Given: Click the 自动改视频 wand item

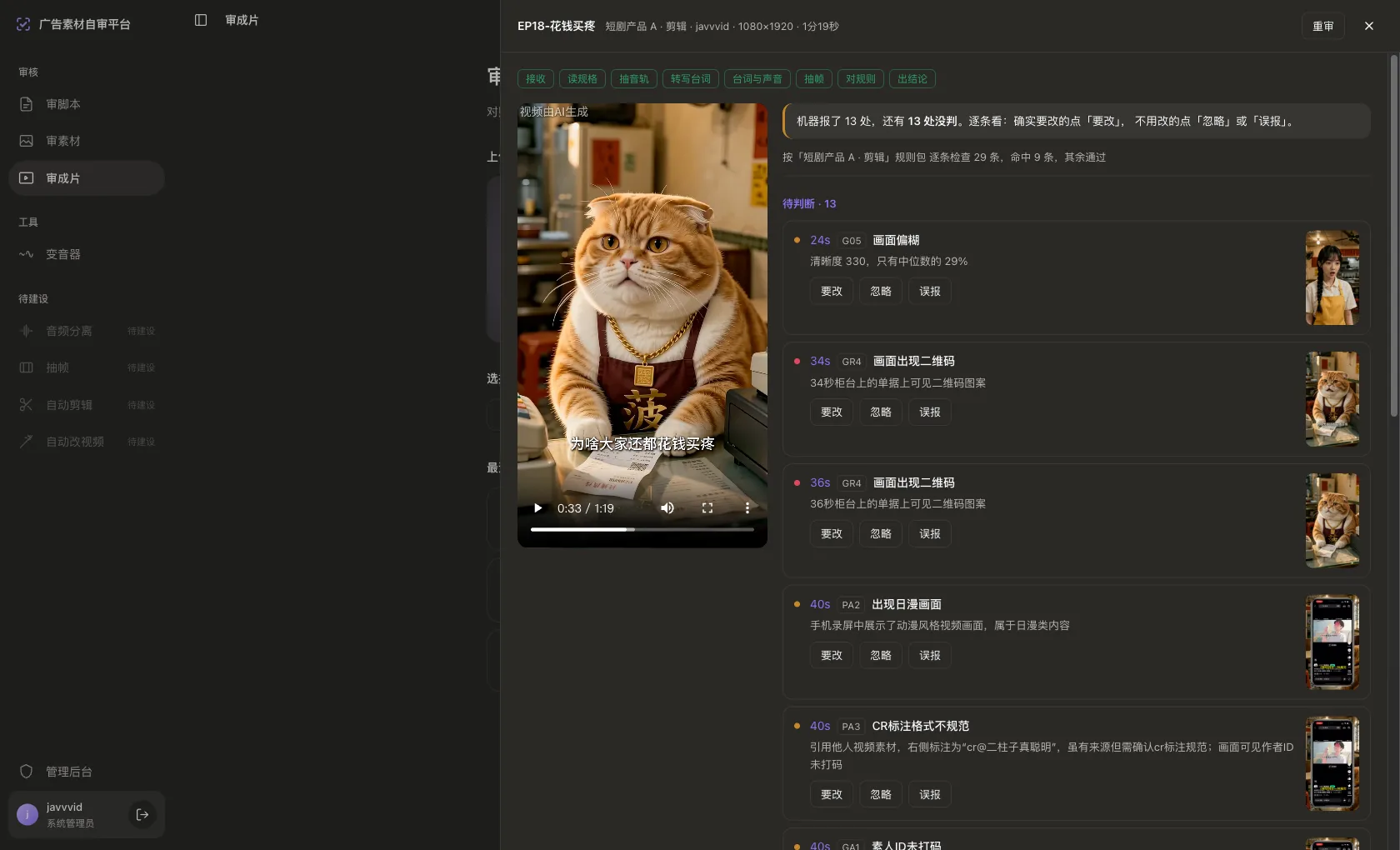Looking at the screenshot, I should [x=87, y=442].
